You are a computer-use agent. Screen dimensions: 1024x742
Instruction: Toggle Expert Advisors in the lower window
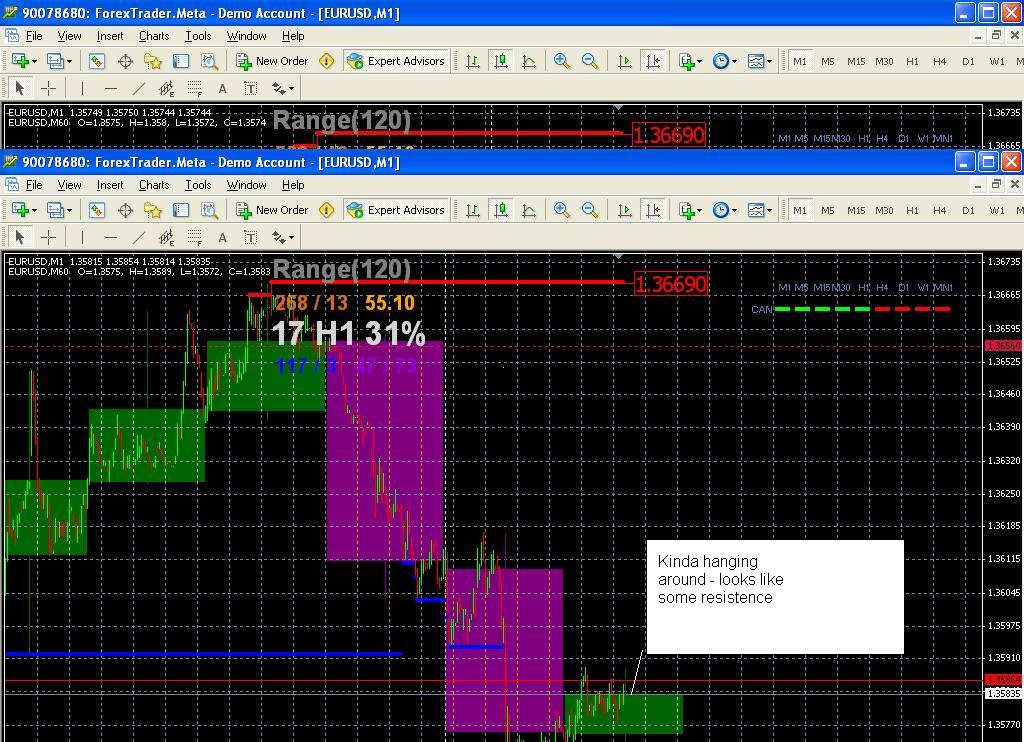click(395, 210)
